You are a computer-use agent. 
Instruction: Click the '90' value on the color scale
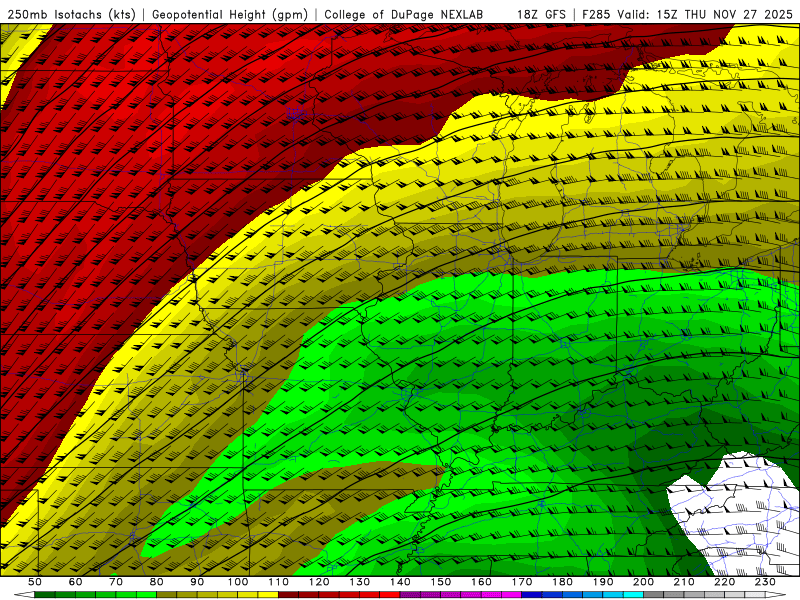(197, 582)
